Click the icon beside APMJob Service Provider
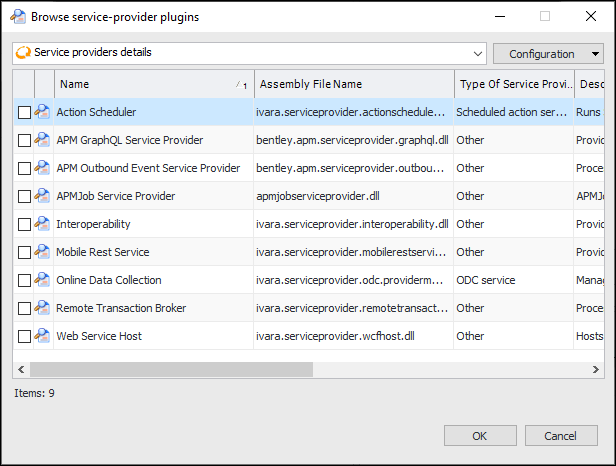 click(42, 196)
